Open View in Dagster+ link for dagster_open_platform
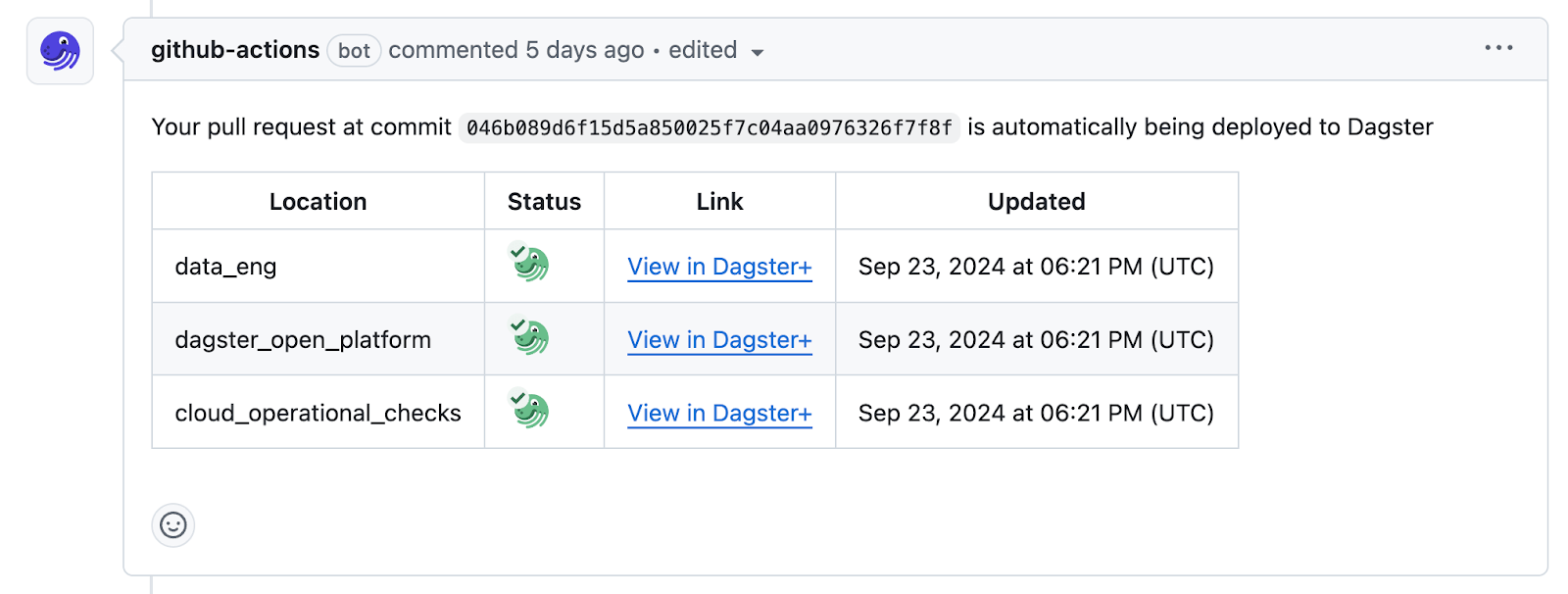This screenshot has height=594, width=1568. [719, 340]
